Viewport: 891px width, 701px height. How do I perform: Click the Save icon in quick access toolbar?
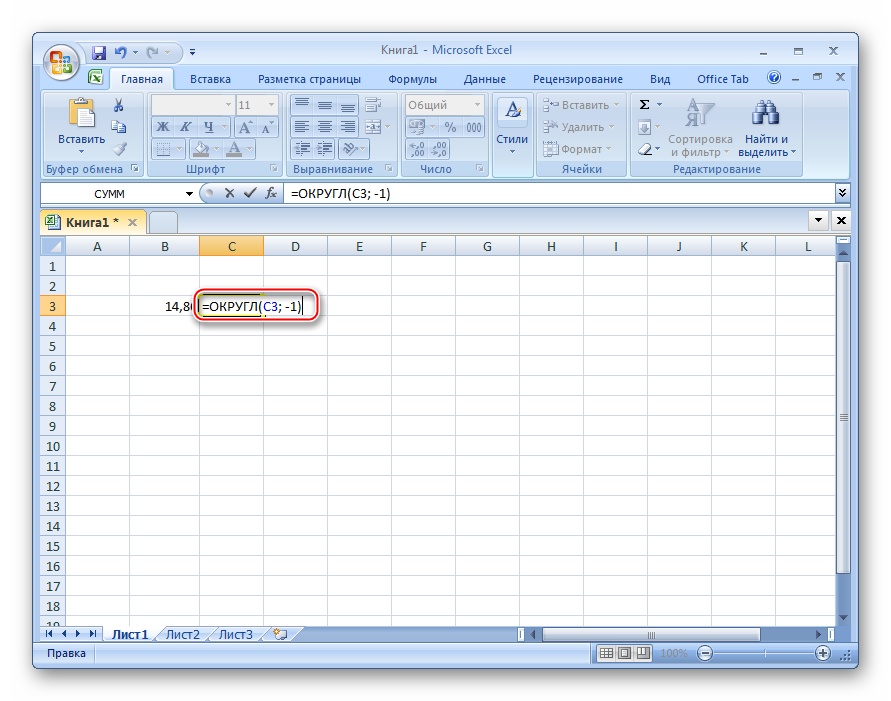coord(99,52)
